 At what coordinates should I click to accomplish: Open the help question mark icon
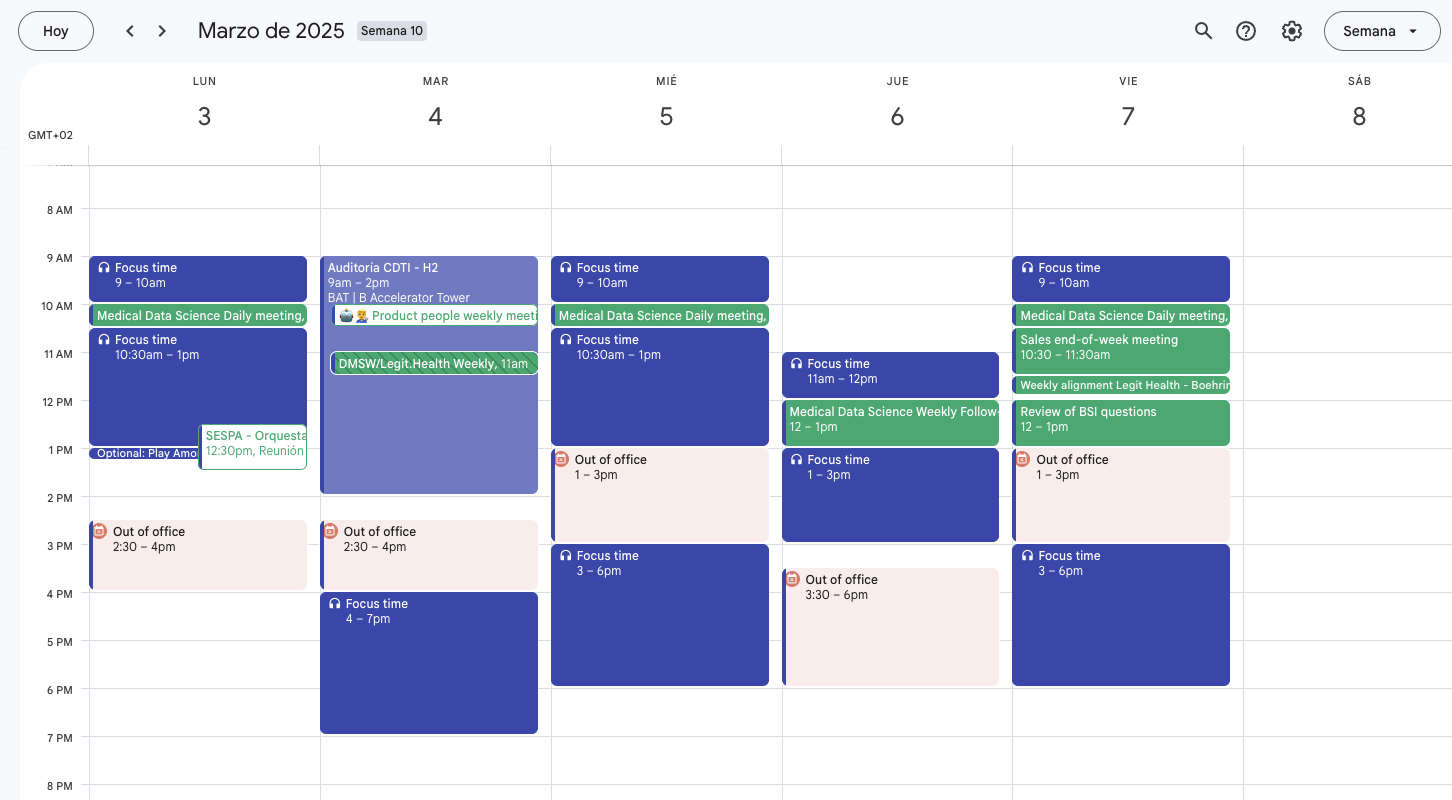pyautogui.click(x=1246, y=31)
